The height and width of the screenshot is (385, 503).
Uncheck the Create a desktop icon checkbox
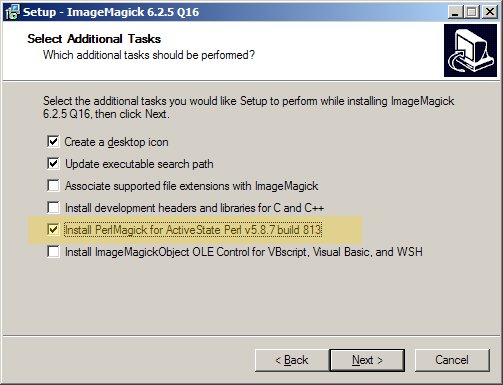[53, 141]
